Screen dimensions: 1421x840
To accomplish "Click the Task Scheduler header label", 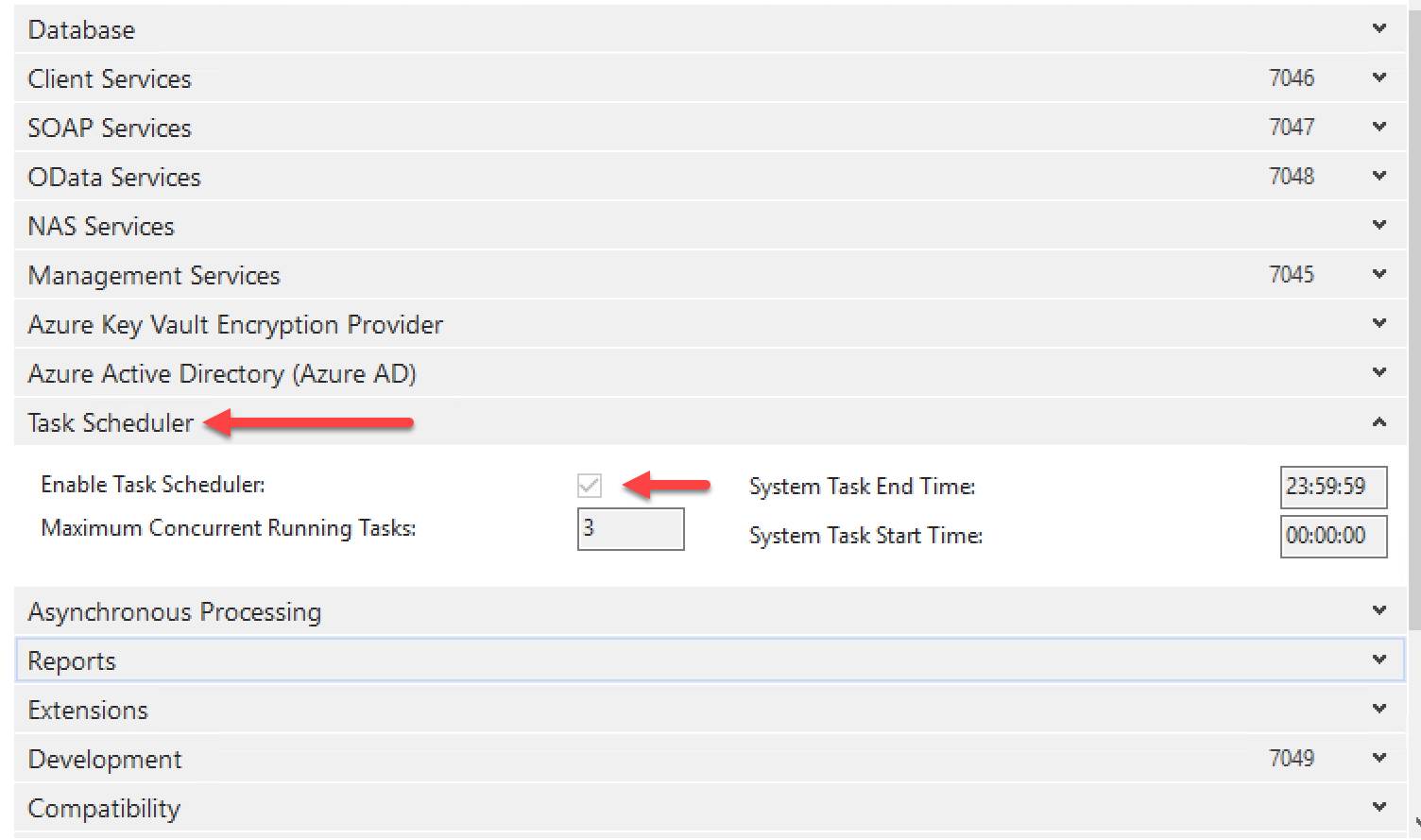I will 111,422.
